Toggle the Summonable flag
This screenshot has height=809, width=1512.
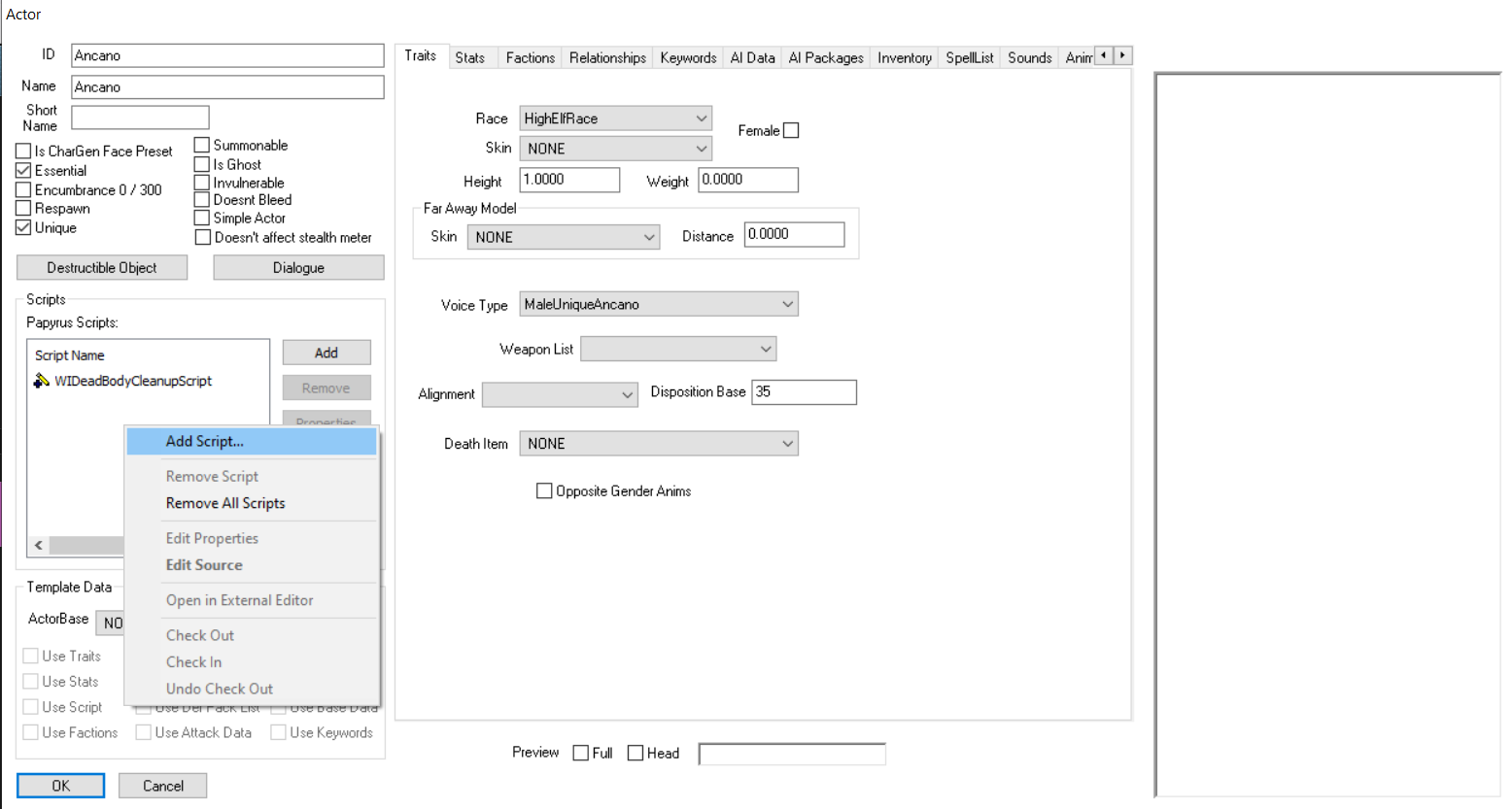point(203,144)
